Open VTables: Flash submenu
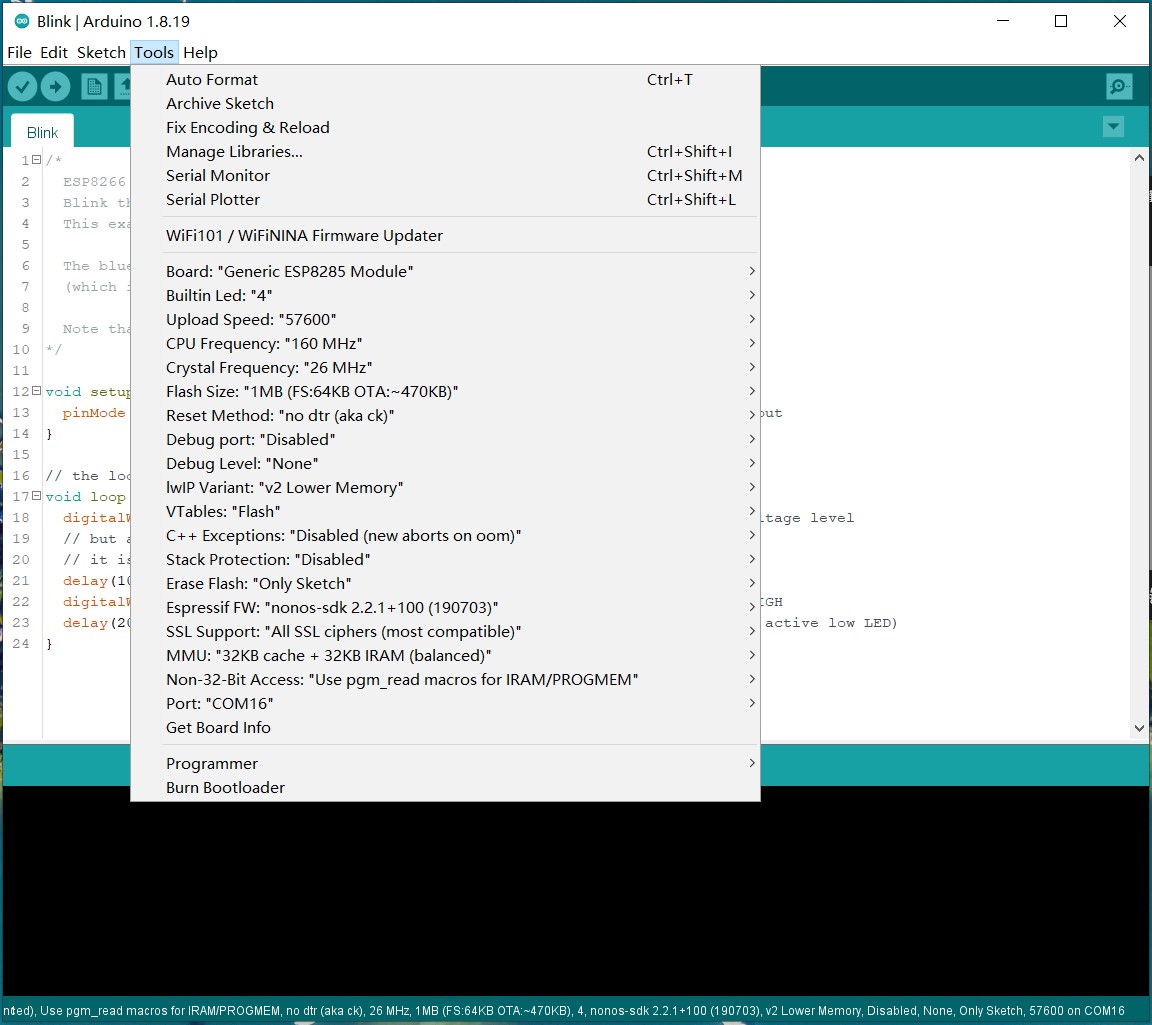The height and width of the screenshot is (1025, 1152). 445,511
